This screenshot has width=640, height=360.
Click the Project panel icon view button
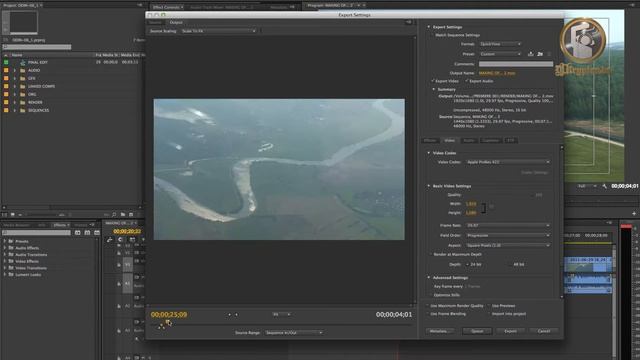pos(13,214)
